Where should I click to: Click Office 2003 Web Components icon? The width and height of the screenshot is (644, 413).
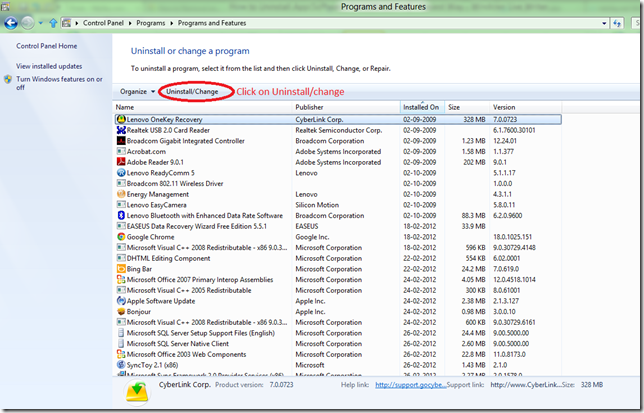click(121, 354)
